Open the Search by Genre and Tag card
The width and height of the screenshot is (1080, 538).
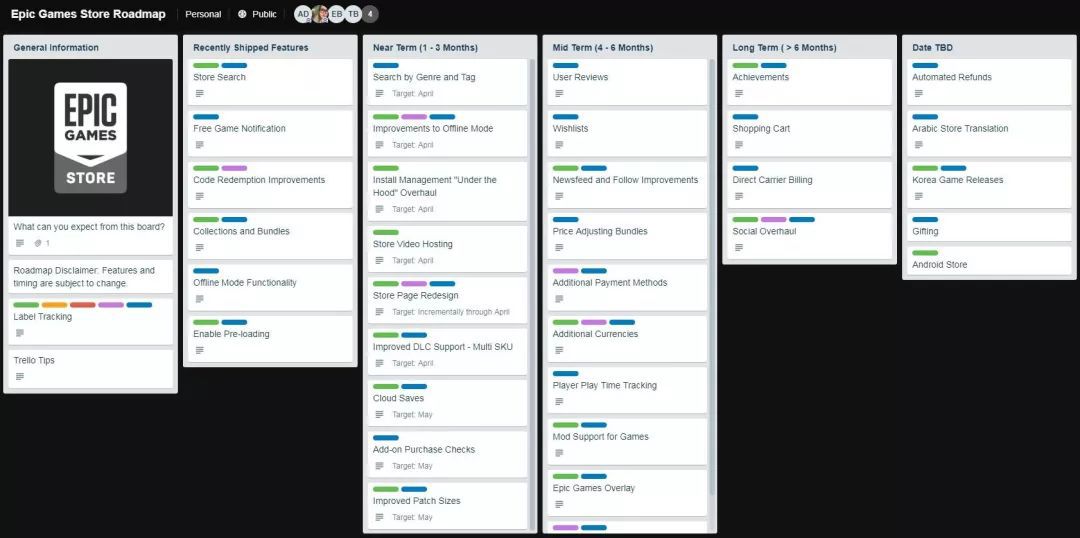click(447, 82)
